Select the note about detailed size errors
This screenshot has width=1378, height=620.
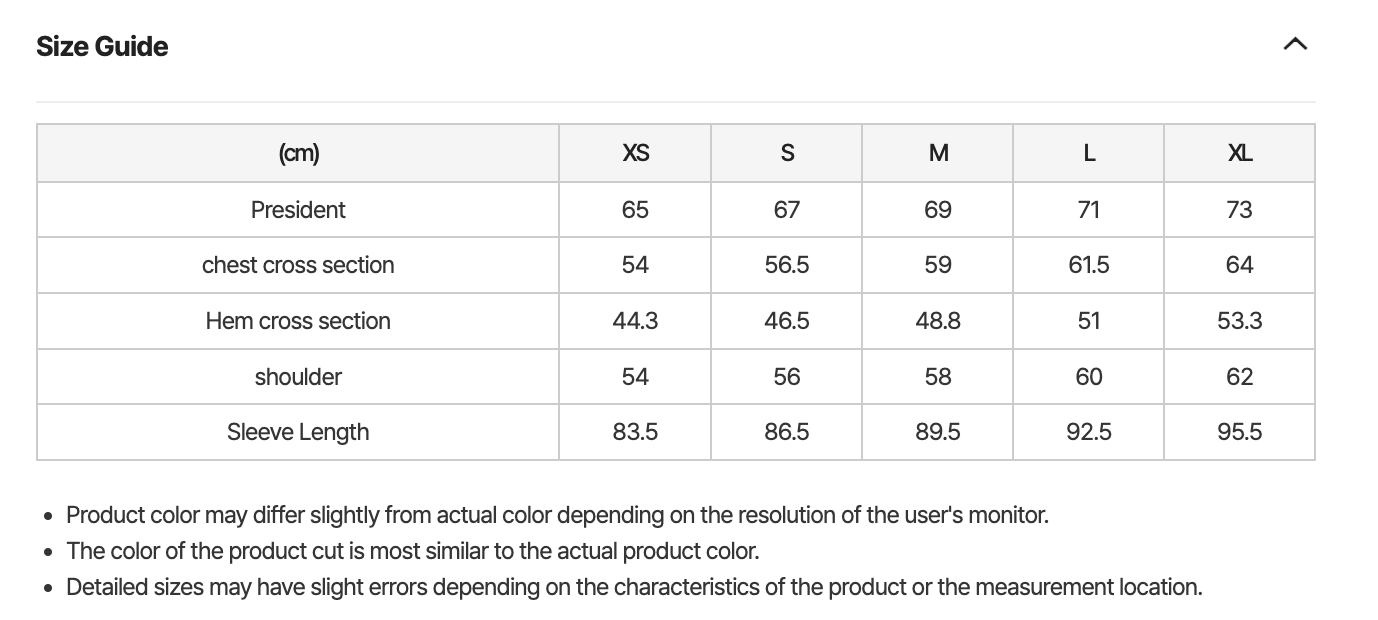pos(634,587)
